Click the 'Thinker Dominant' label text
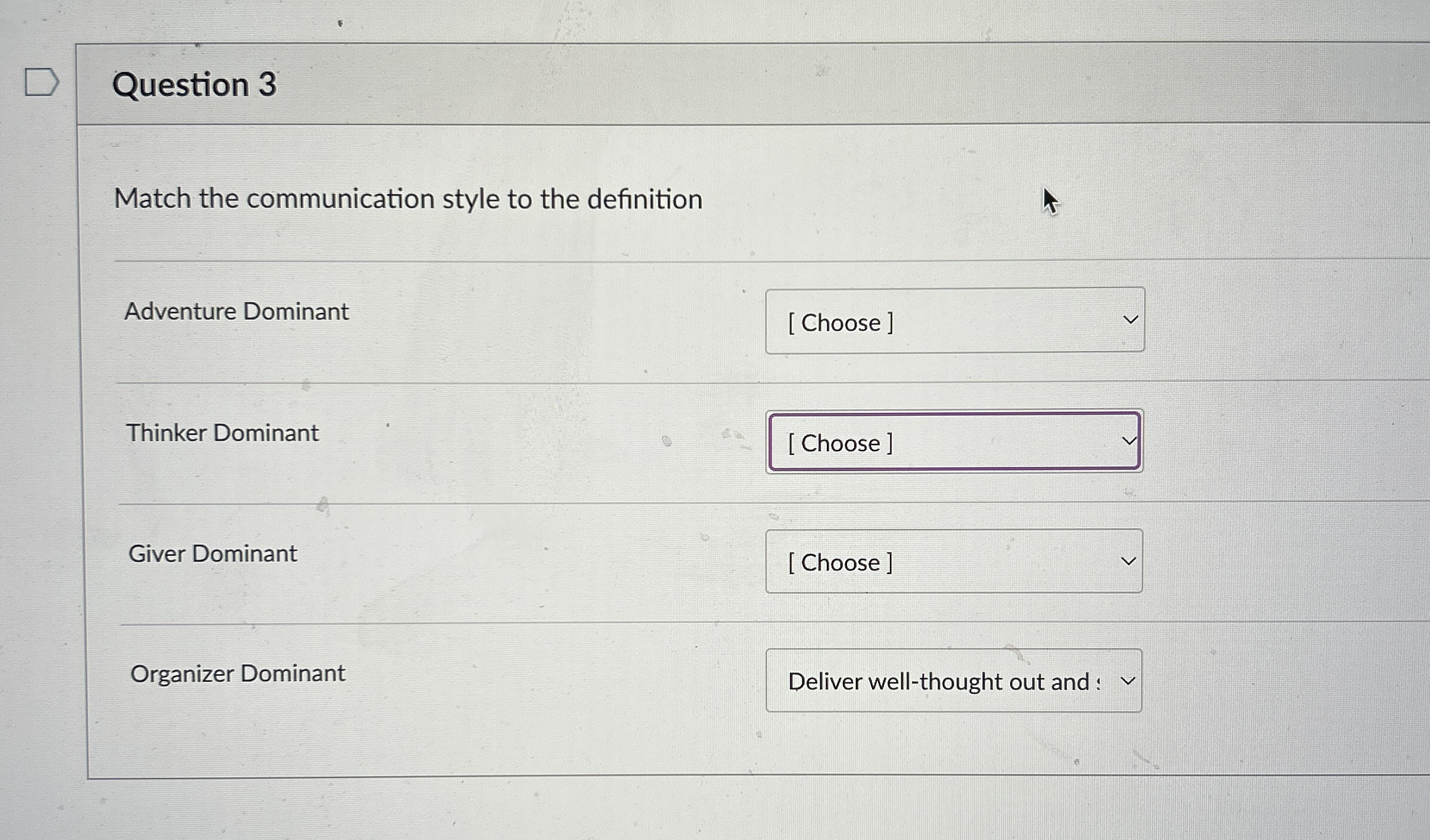 [222, 432]
